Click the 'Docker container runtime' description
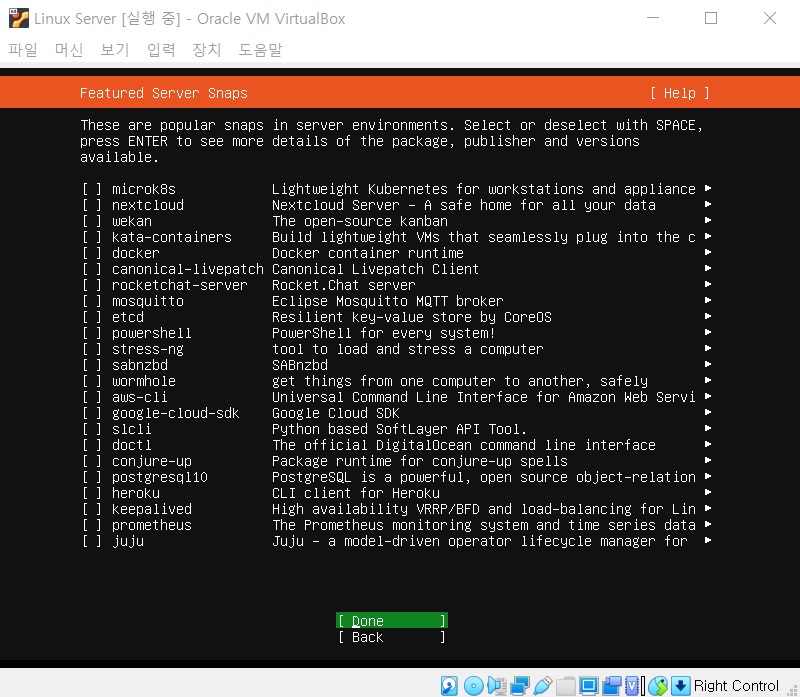Screen dimensions: 800x697 coord(368,253)
